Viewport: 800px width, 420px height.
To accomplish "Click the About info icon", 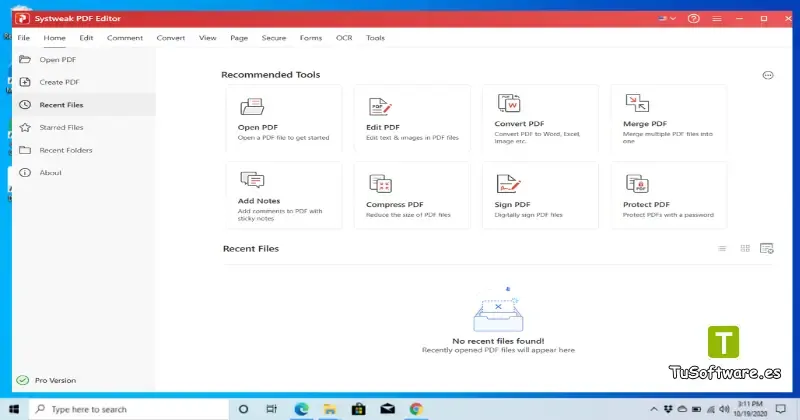I will [24, 172].
